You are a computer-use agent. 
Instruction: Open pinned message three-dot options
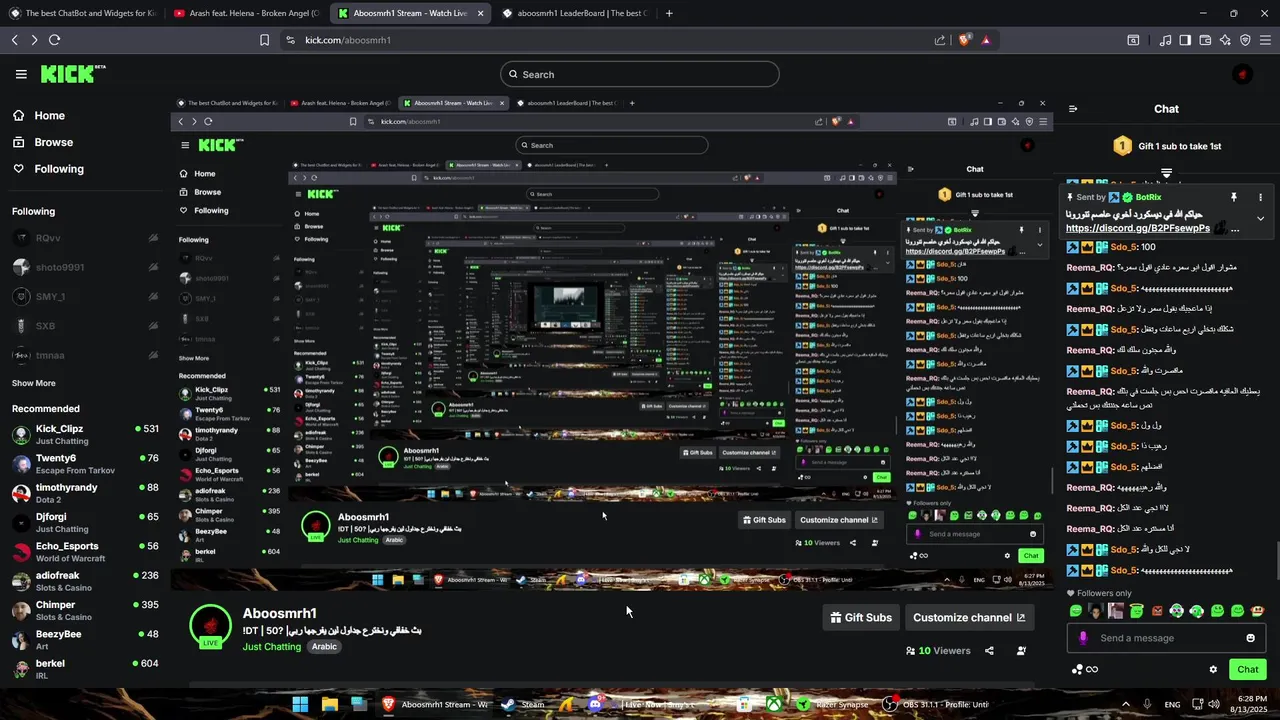tap(1260, 197)
